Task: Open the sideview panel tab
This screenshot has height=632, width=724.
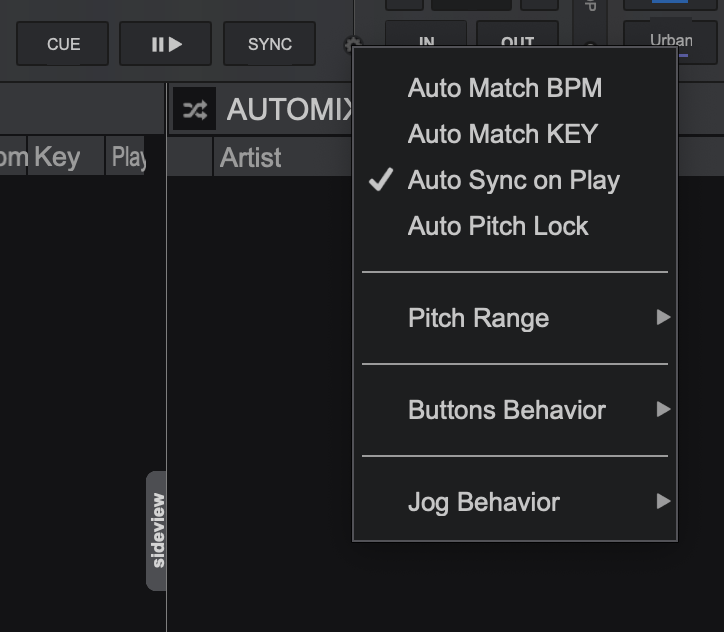Action: (157, 531)
